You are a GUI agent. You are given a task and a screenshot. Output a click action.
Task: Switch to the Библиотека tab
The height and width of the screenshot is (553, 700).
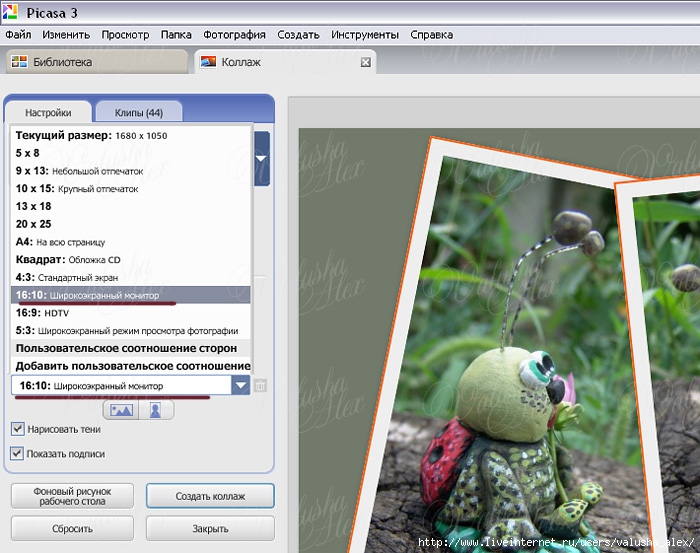click(97, 62)
